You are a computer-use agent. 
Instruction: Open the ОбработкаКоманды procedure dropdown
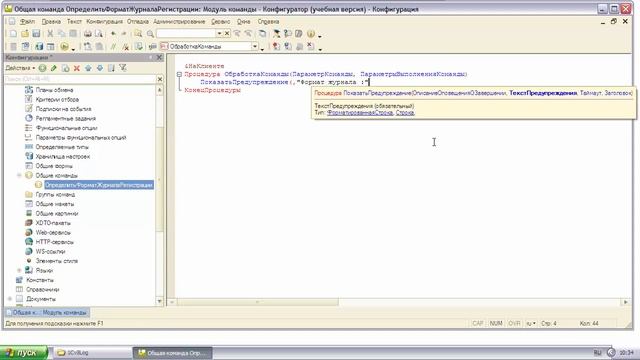(255, 47)
